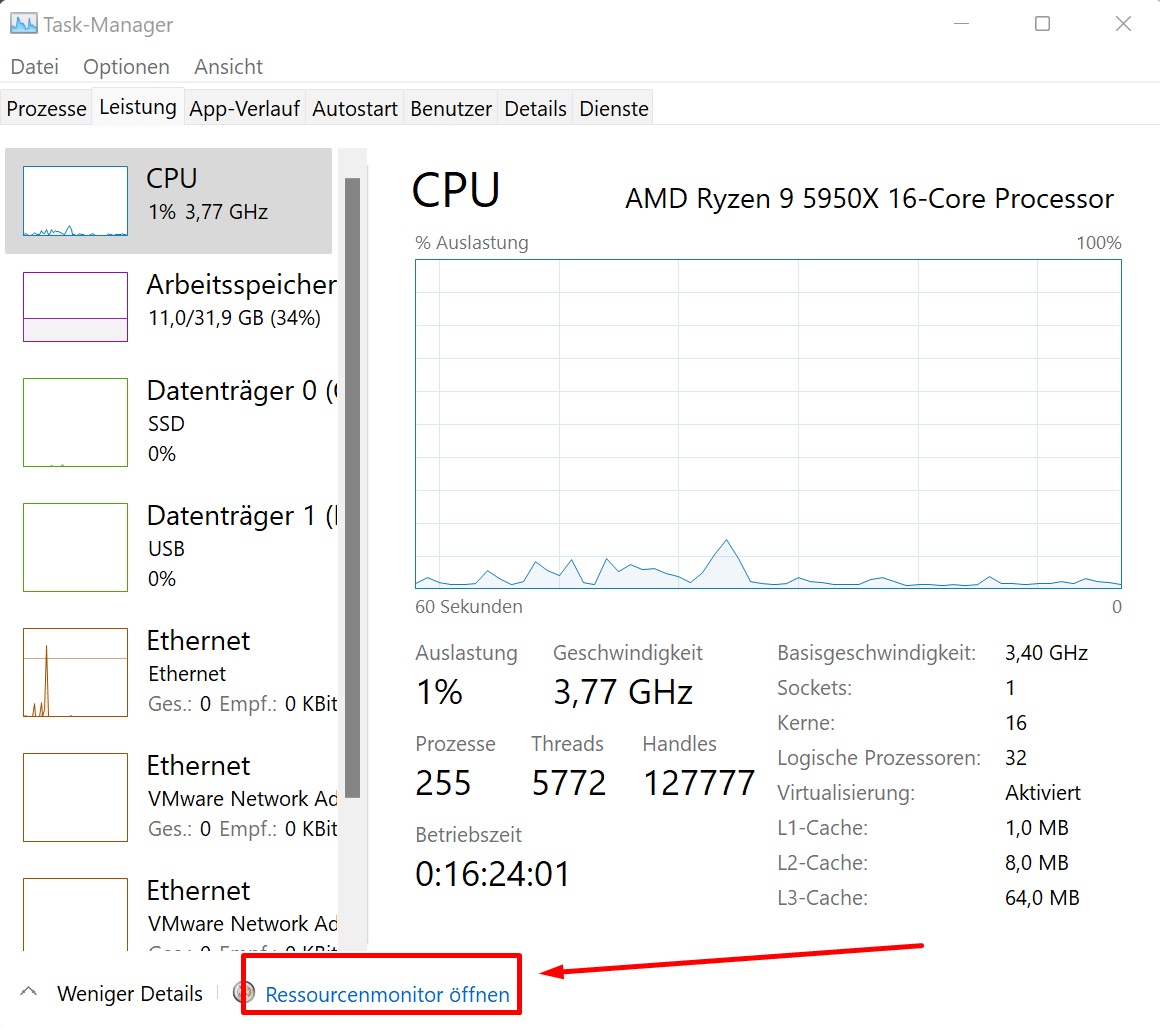
Task: Click the L3-Cache 64,0 MB value
Action: click(1042, 898)
